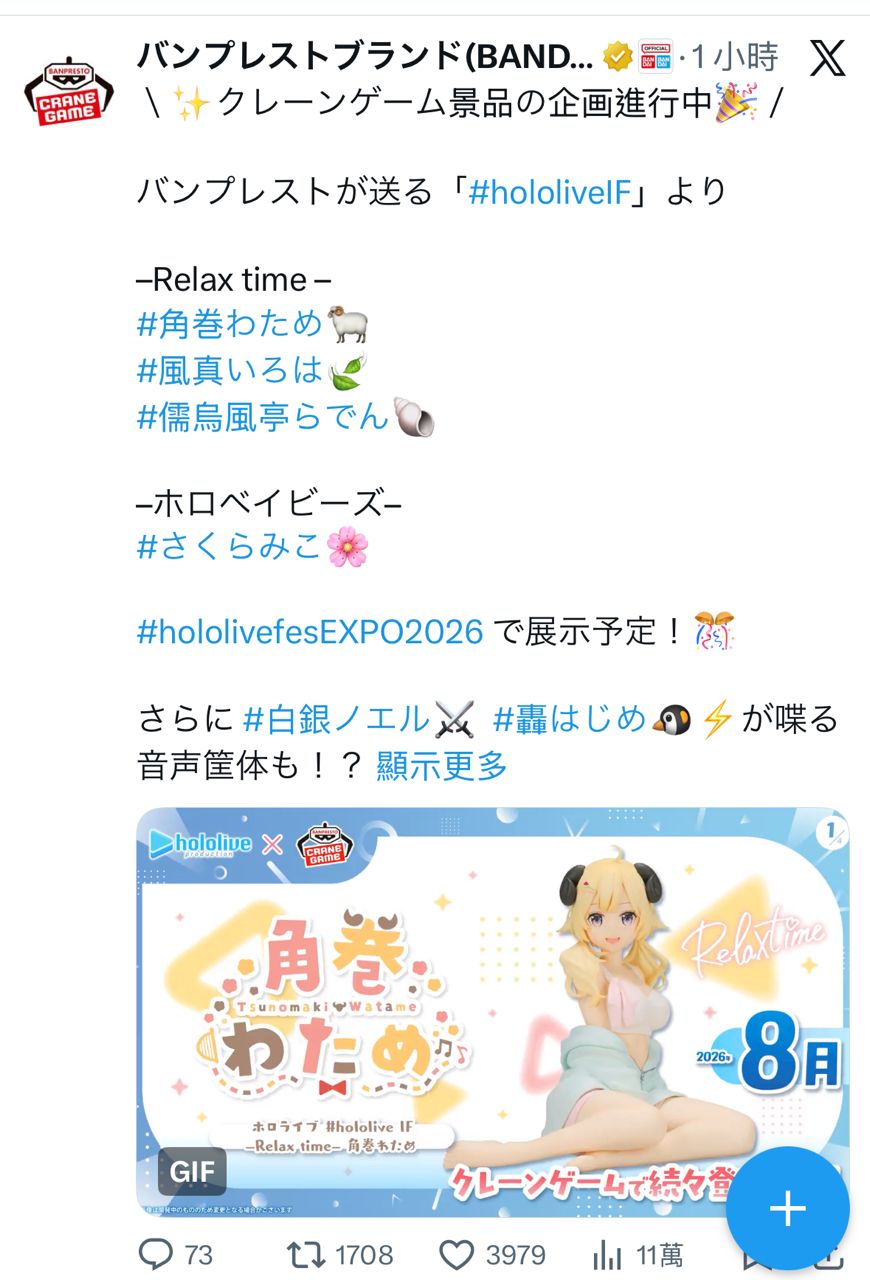Image resolution: width=870 pixels, height=1280 pixels.
Task: Open the Banpresto Crane Game profile avatar
Action: coord(68,90)
